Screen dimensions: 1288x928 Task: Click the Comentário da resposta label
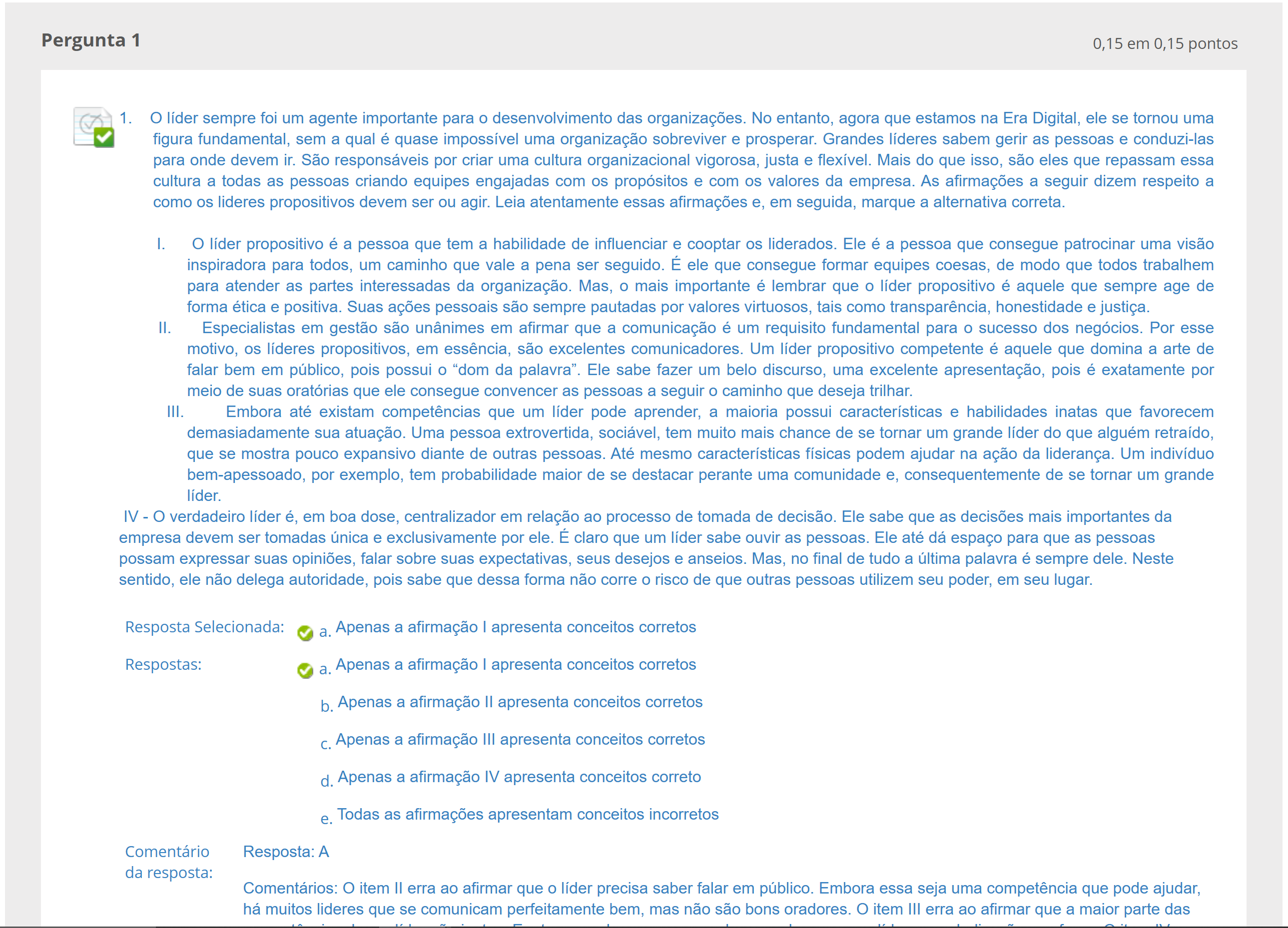point(168,862)
